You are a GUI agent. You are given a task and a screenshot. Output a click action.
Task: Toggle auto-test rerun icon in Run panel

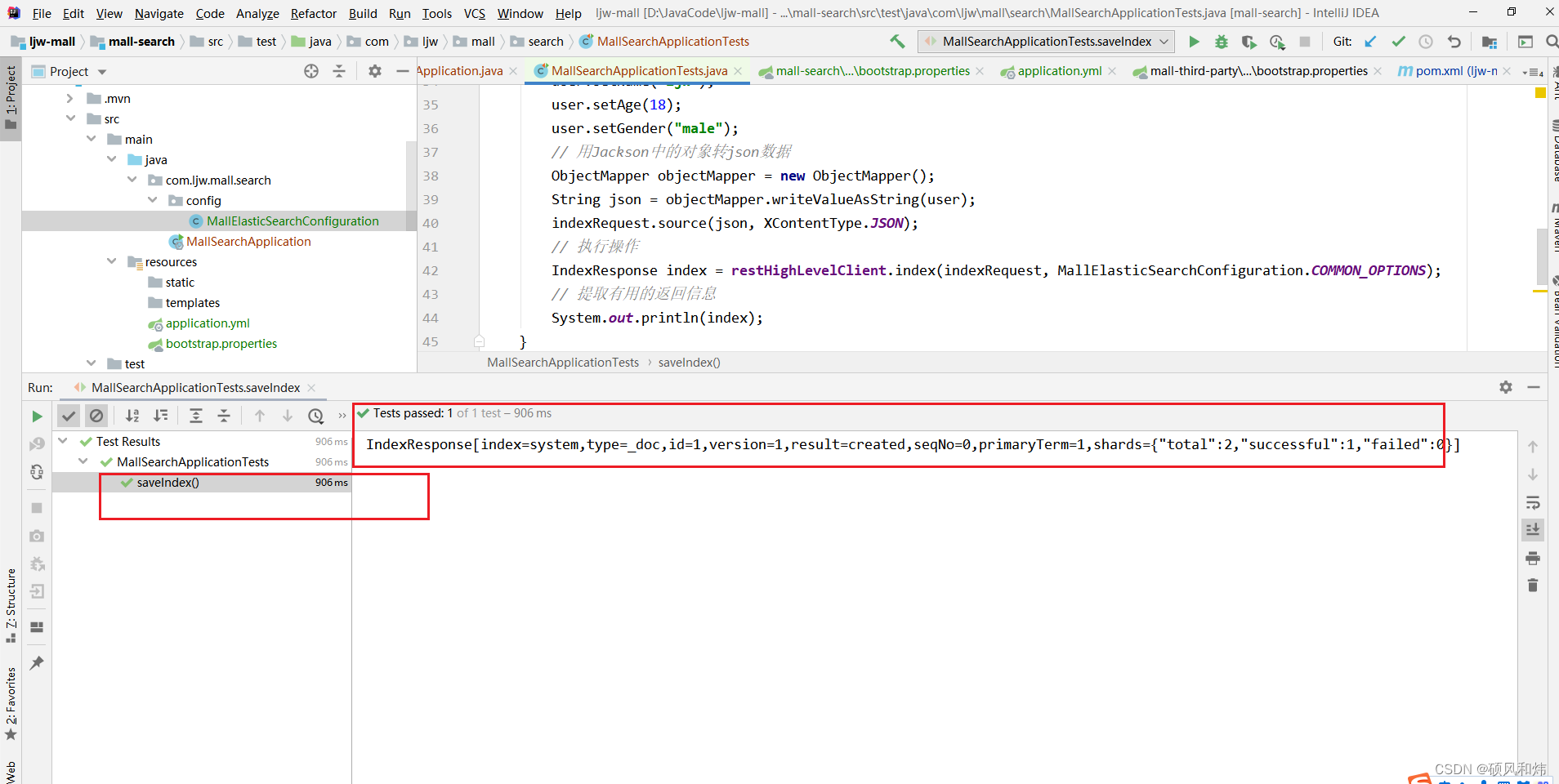click(37, 472)
